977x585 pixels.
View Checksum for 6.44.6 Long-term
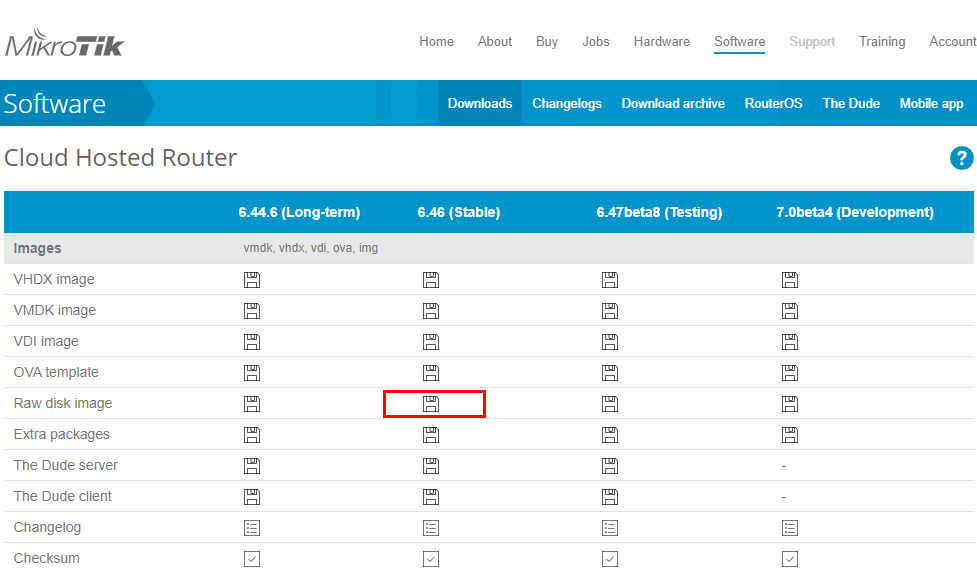click(252, 559)
